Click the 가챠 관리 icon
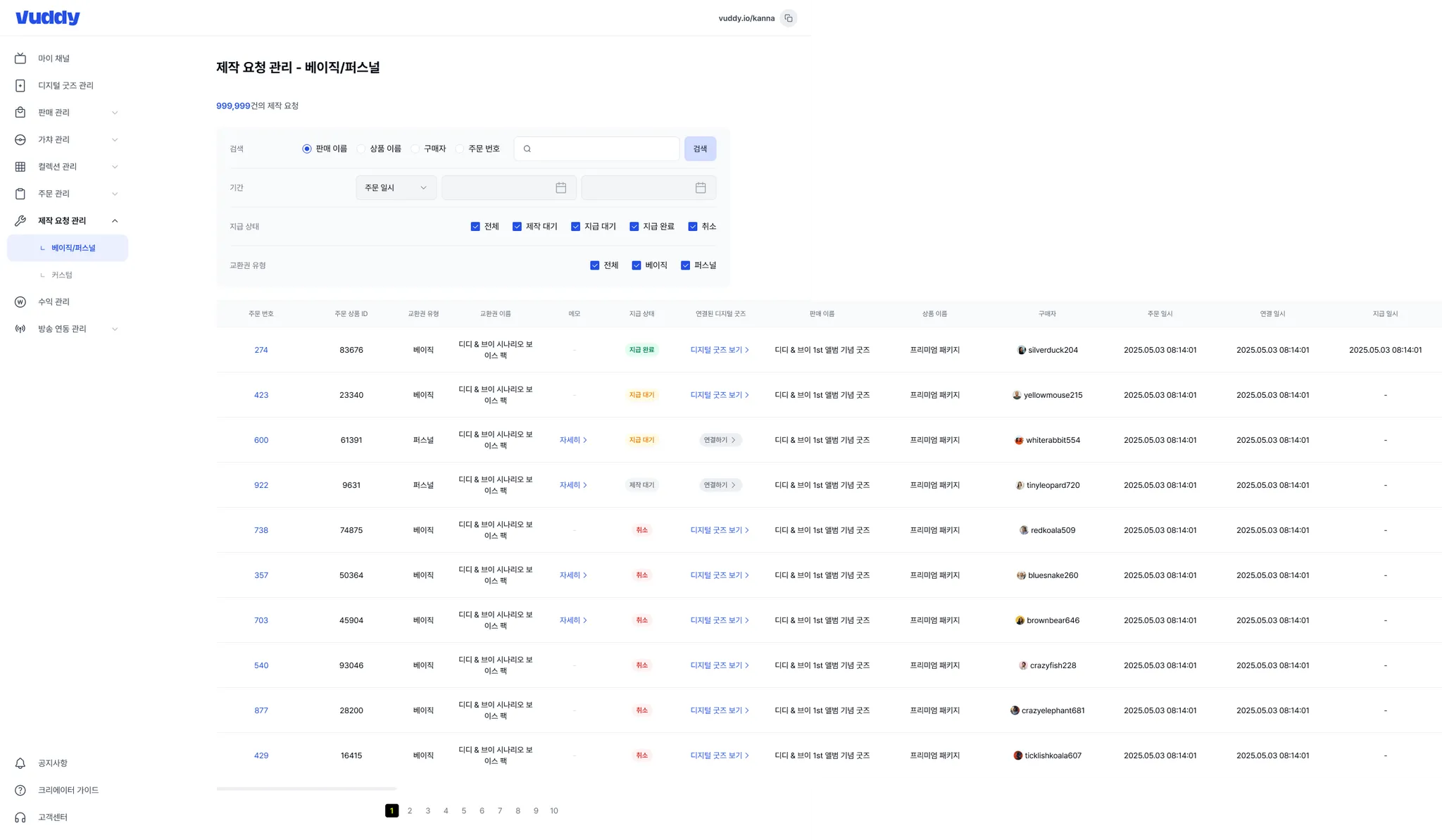Viewport: 1442px width, 840px height. (x=20, y=139)
